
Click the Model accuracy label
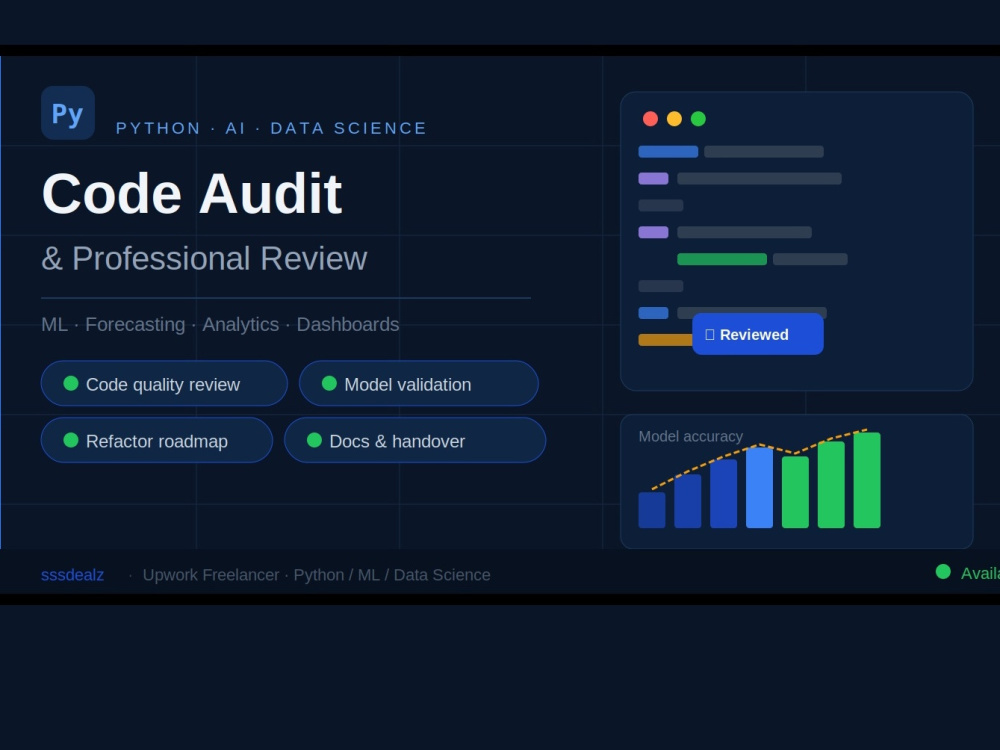point(691,436)
